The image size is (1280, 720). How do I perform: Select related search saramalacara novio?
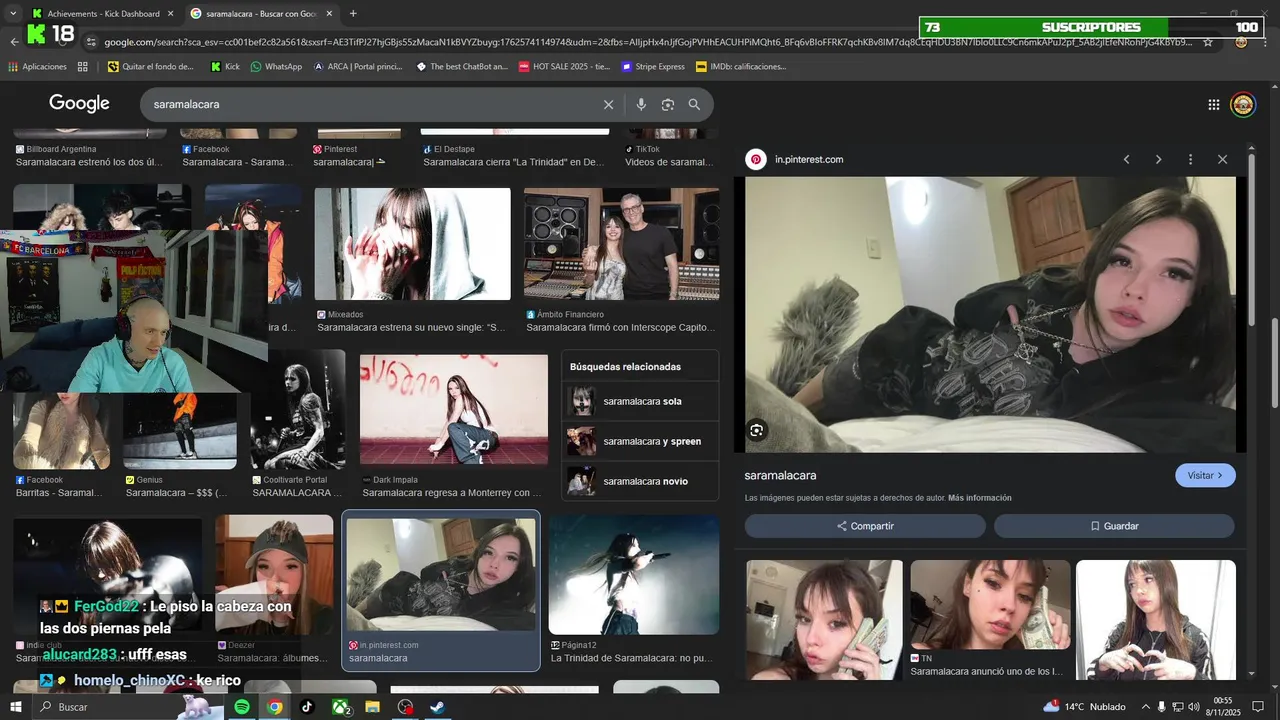pos(640,481)
